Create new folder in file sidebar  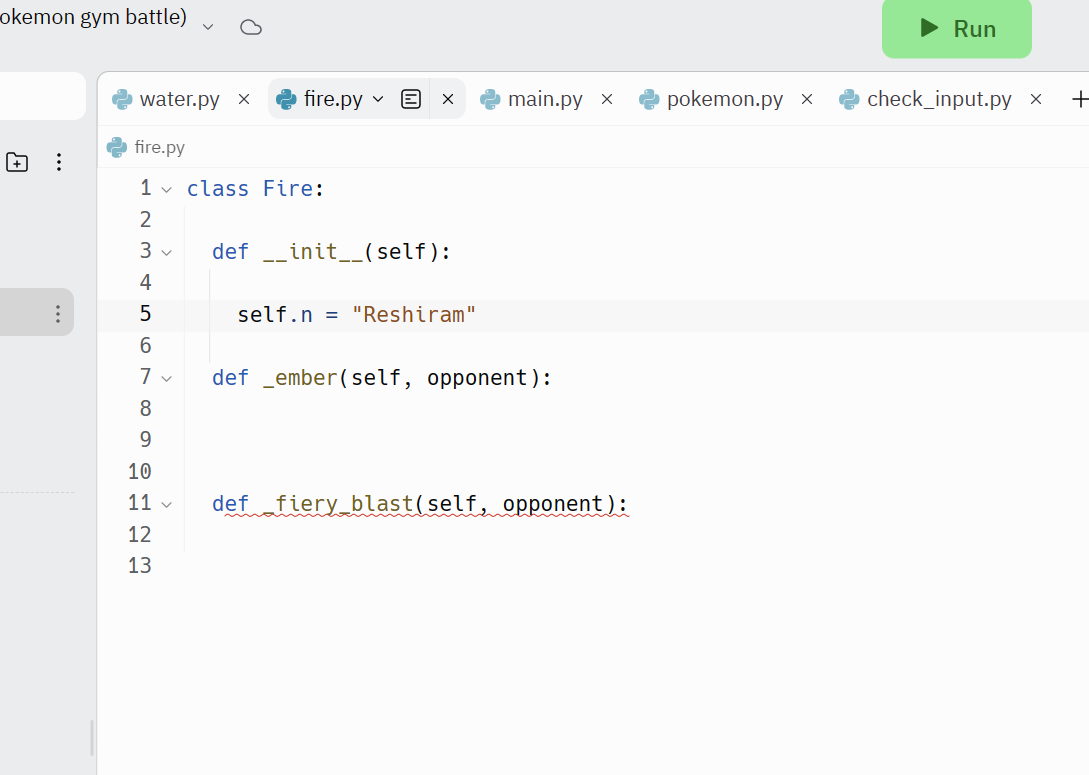pyautogui.click(x=17, y=162)
